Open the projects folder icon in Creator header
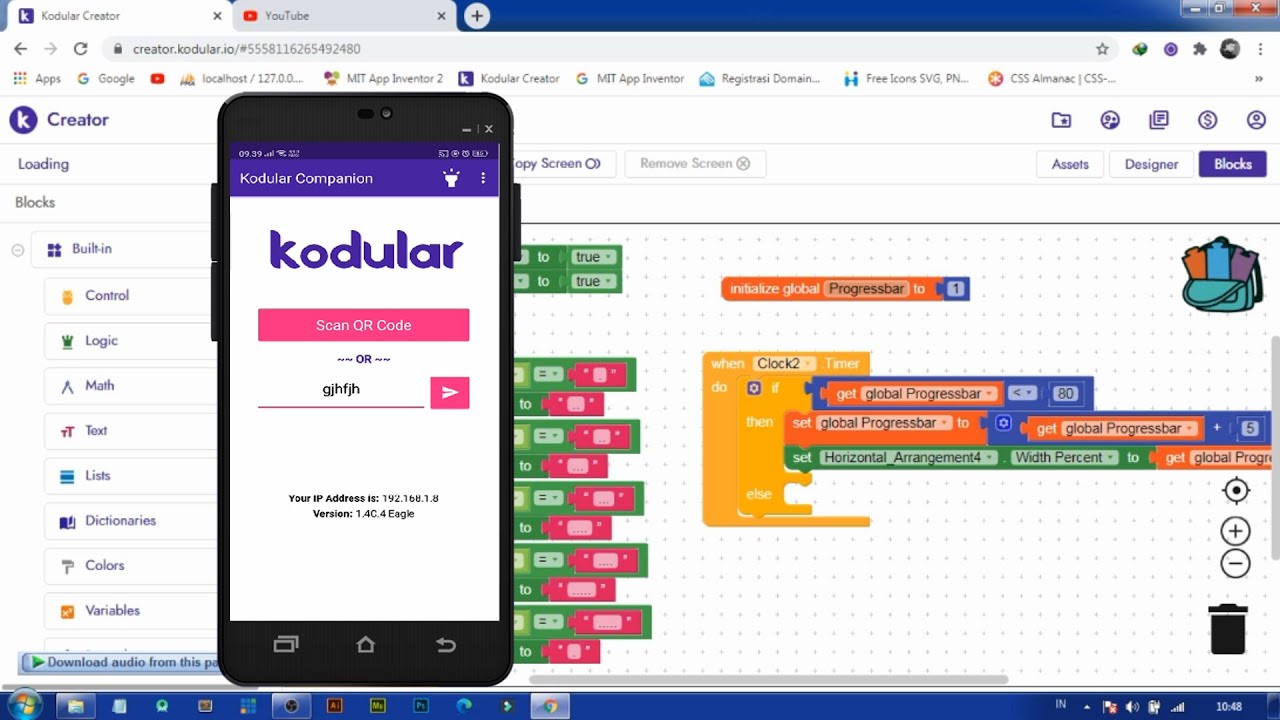 (x=1061, y=120)
